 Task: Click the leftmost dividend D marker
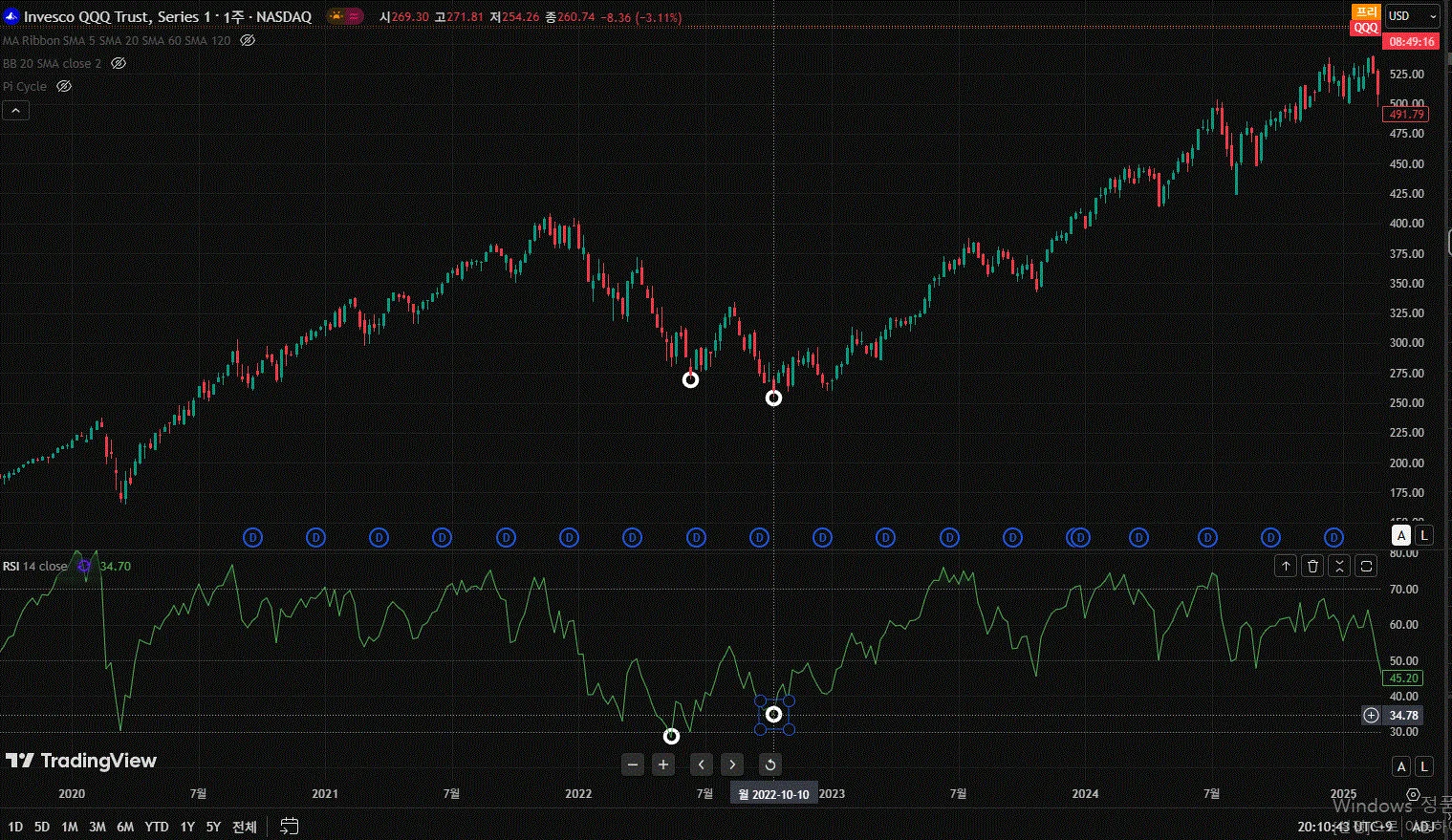click(x=253, y=538)
